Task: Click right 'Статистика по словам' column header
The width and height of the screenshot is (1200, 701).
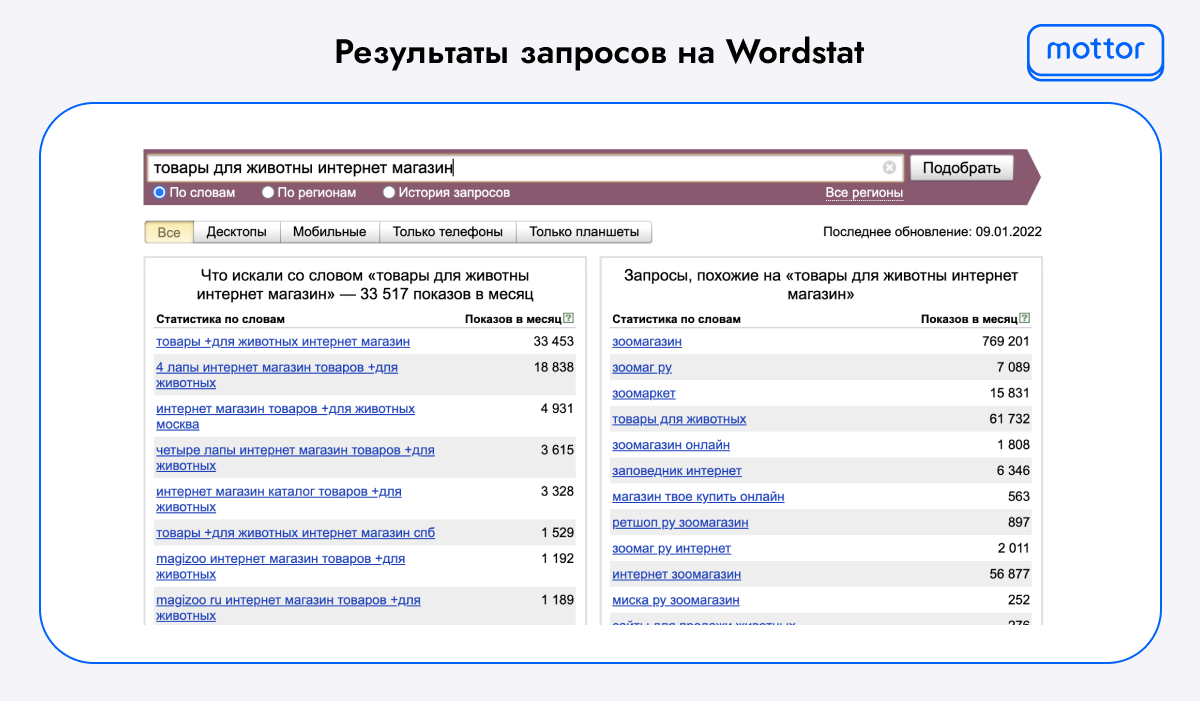Action: click(x=676, y=319)
